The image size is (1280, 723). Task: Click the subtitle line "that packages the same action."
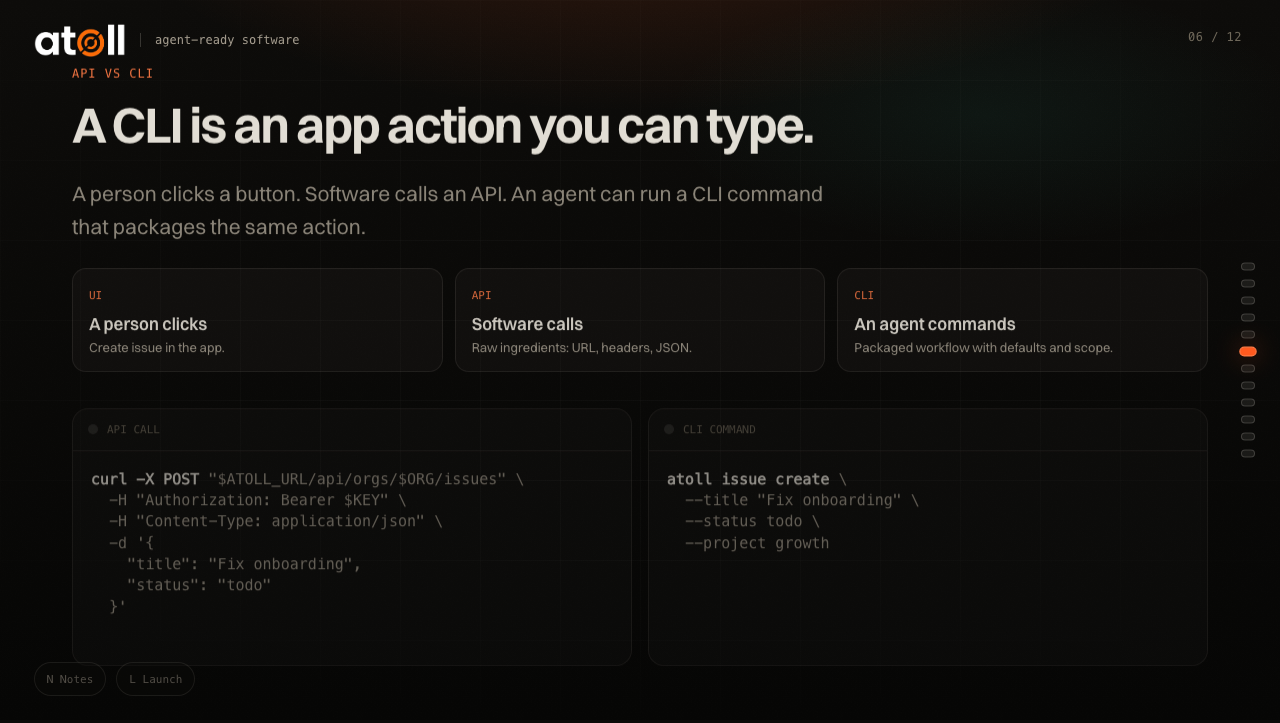pos(219,227)
